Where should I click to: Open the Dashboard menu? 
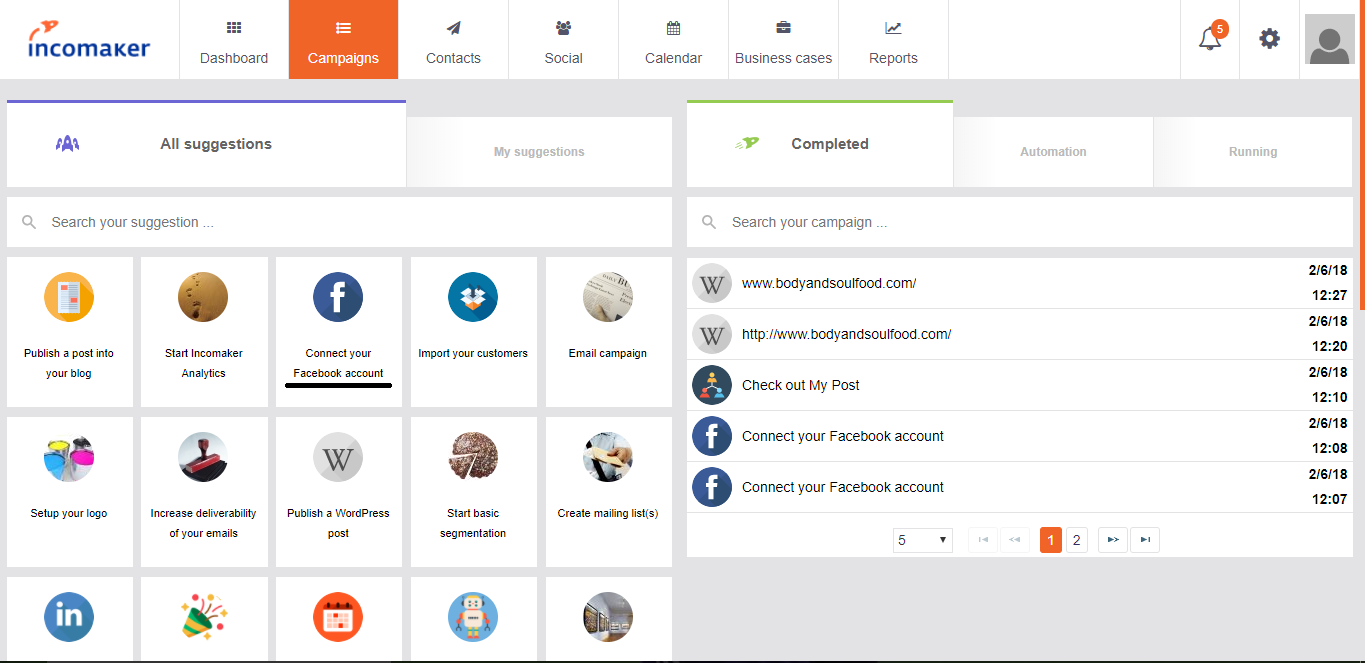pos(234,40)
